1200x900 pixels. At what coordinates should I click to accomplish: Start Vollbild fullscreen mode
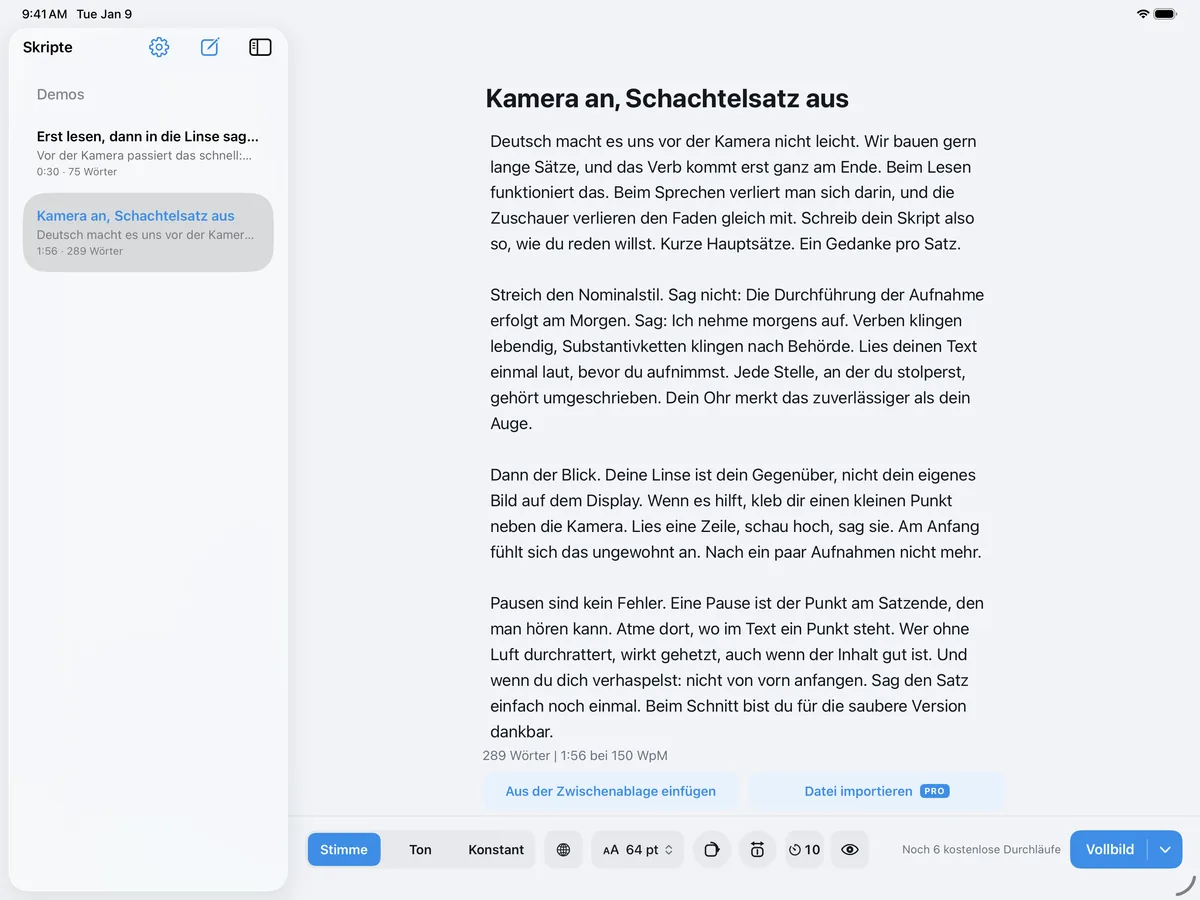pyautogui.click(x=1109, y=850)
